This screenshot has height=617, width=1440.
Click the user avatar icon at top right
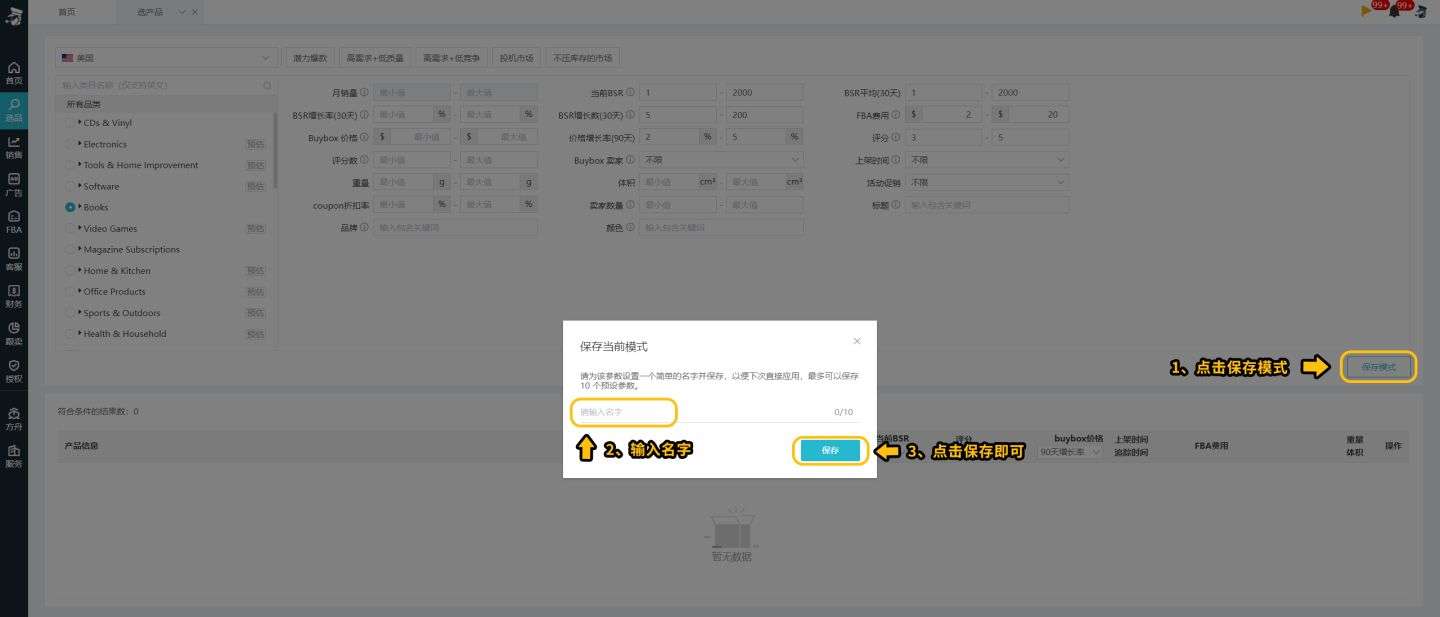point(1420,11)
